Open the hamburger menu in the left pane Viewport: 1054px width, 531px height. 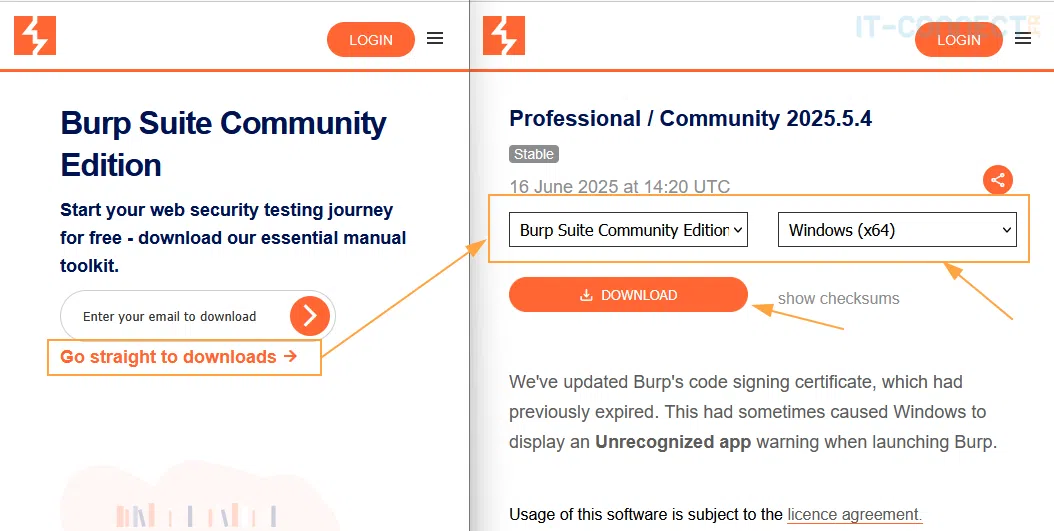(435, 39)
